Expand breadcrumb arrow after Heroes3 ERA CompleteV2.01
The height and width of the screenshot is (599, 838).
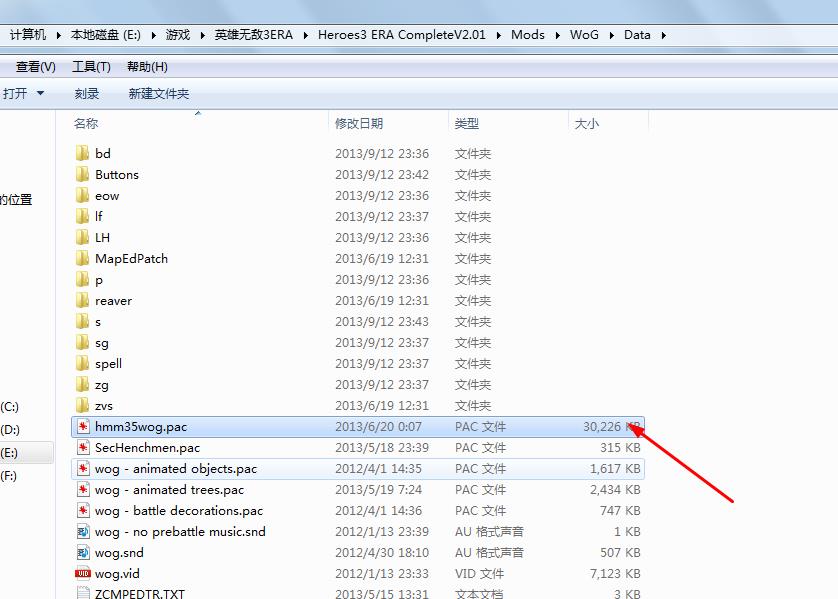[498, 35]
